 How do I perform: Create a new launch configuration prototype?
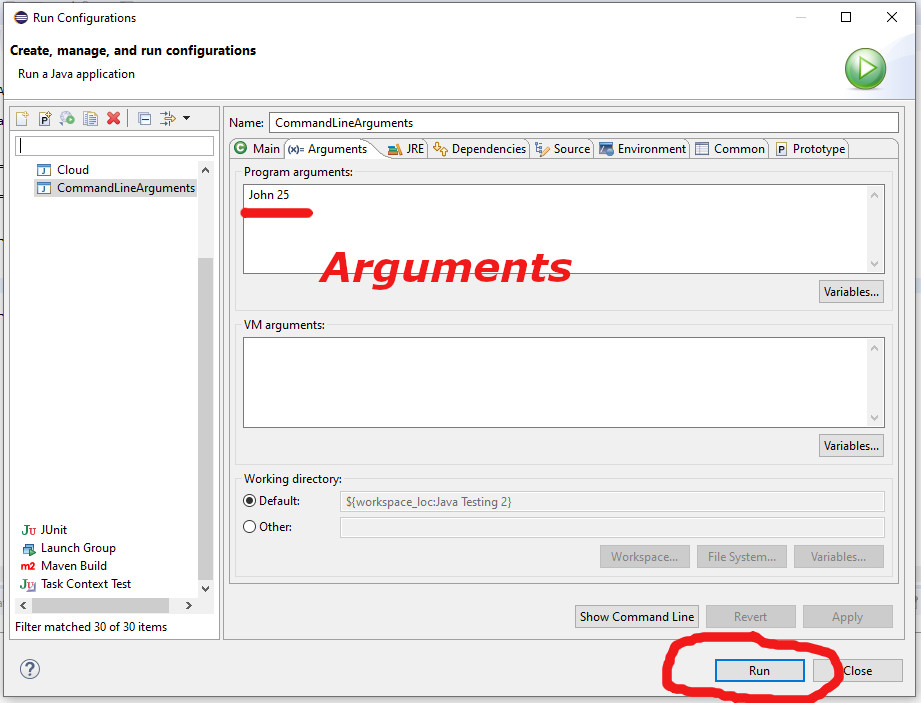coord(45,118)
